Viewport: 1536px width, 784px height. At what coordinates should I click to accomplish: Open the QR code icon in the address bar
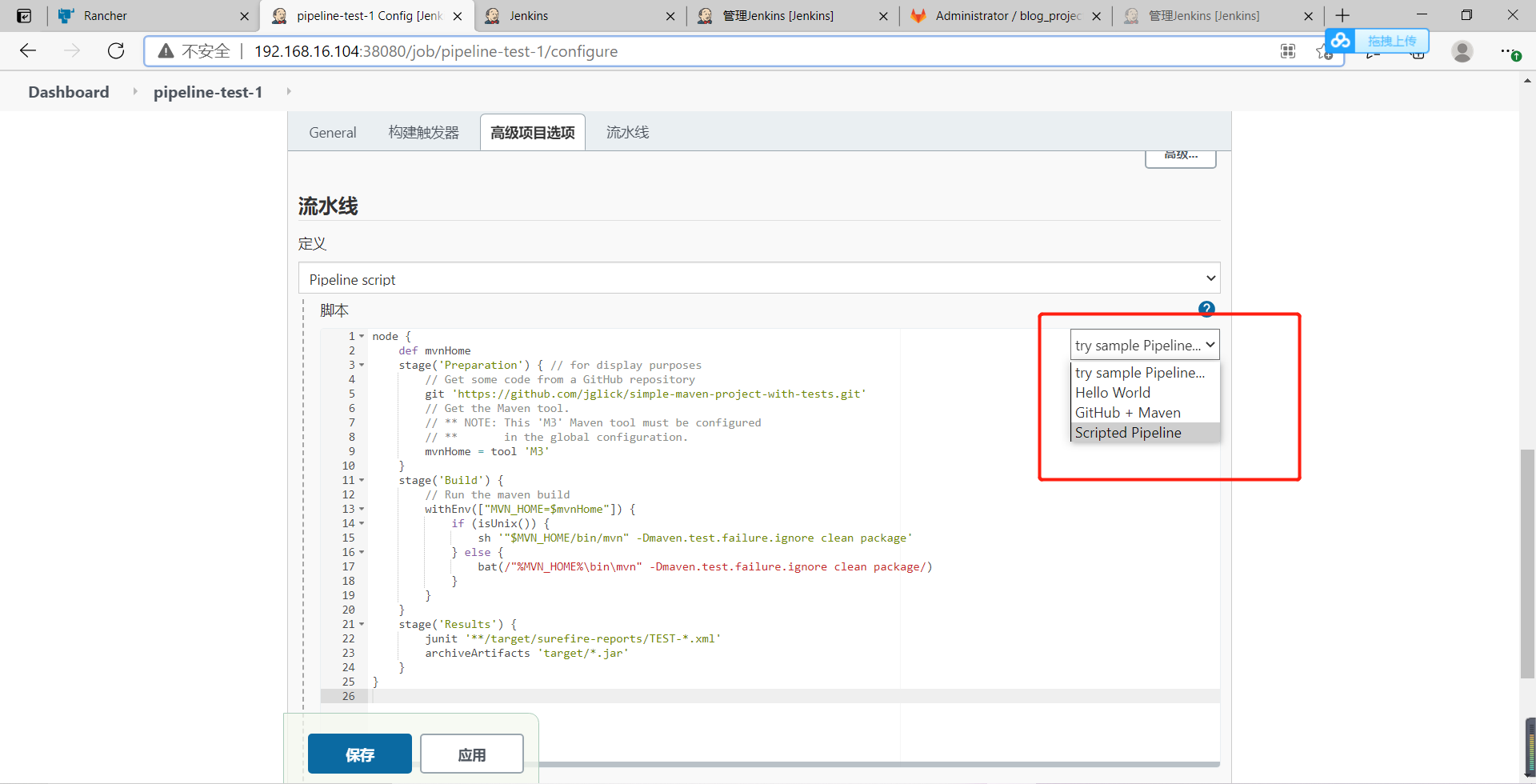point(1288,51)
